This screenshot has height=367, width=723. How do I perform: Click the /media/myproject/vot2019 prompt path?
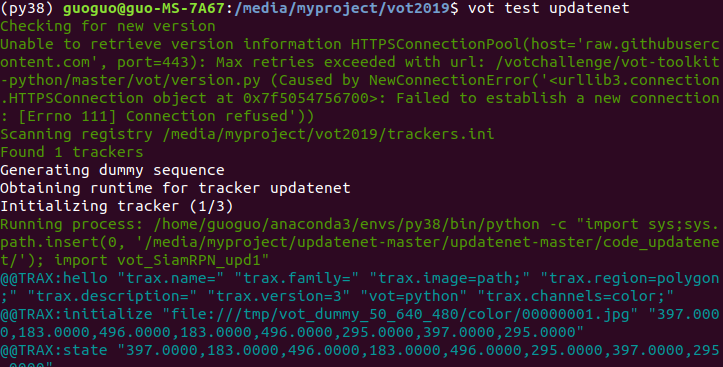point(346,8)
